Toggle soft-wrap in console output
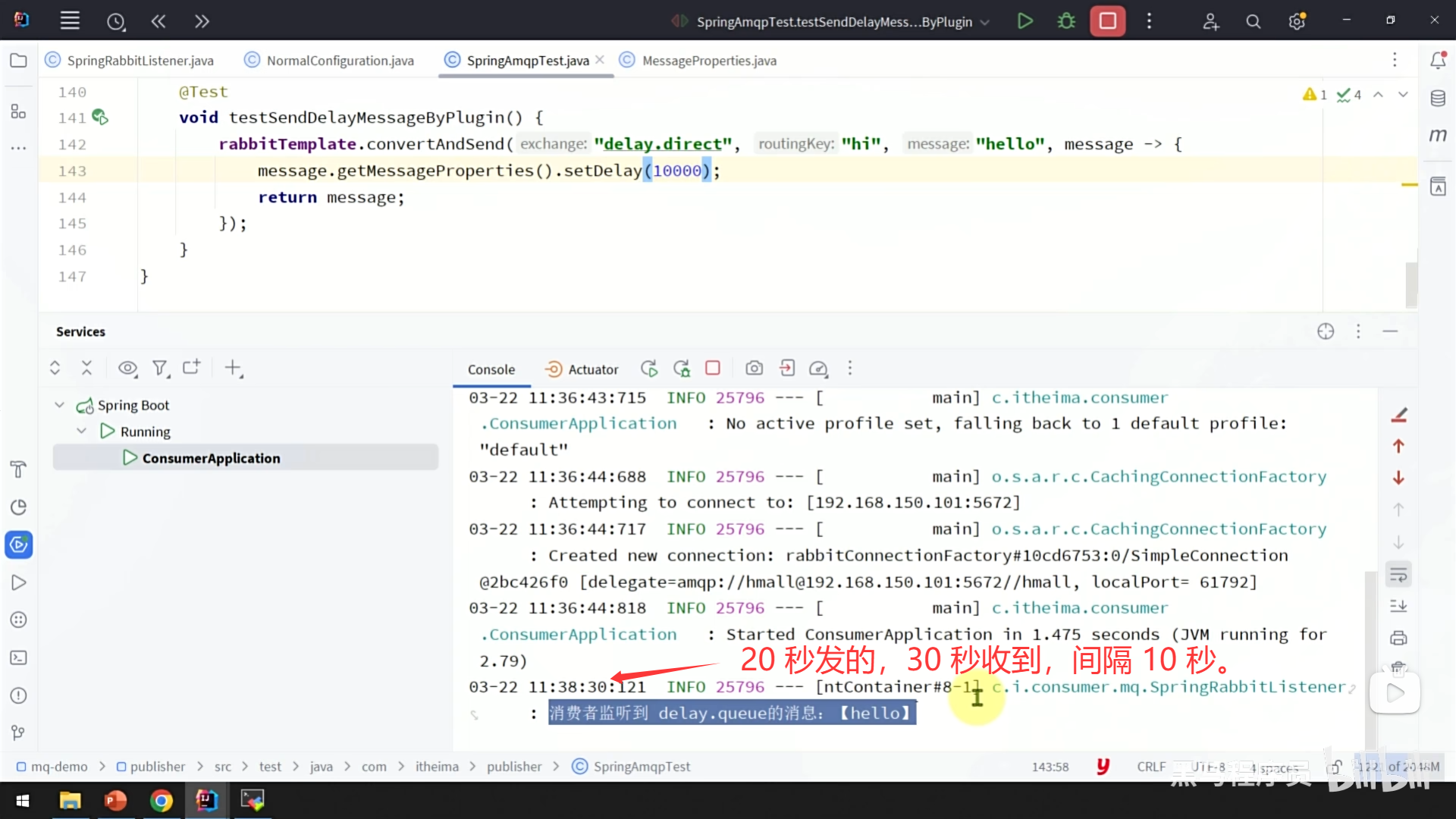The height and width of the screenshot is (819, 1456). [1398, 575]
